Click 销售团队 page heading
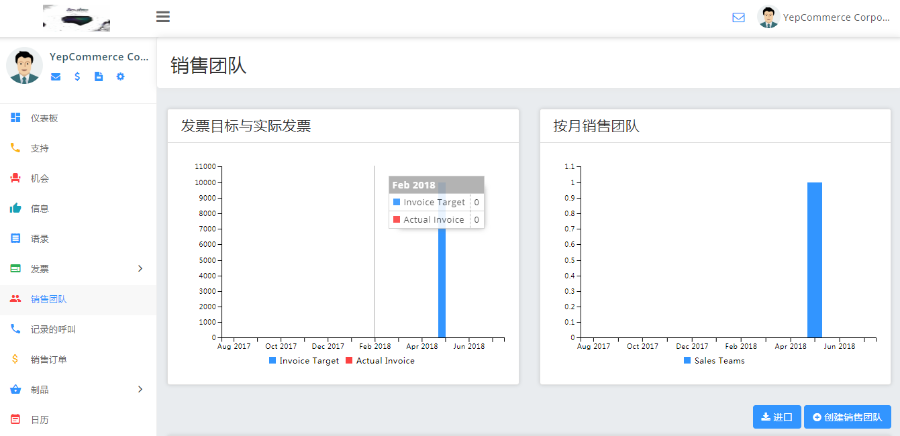This screenshot has width=900, height=436. (208, 65)
